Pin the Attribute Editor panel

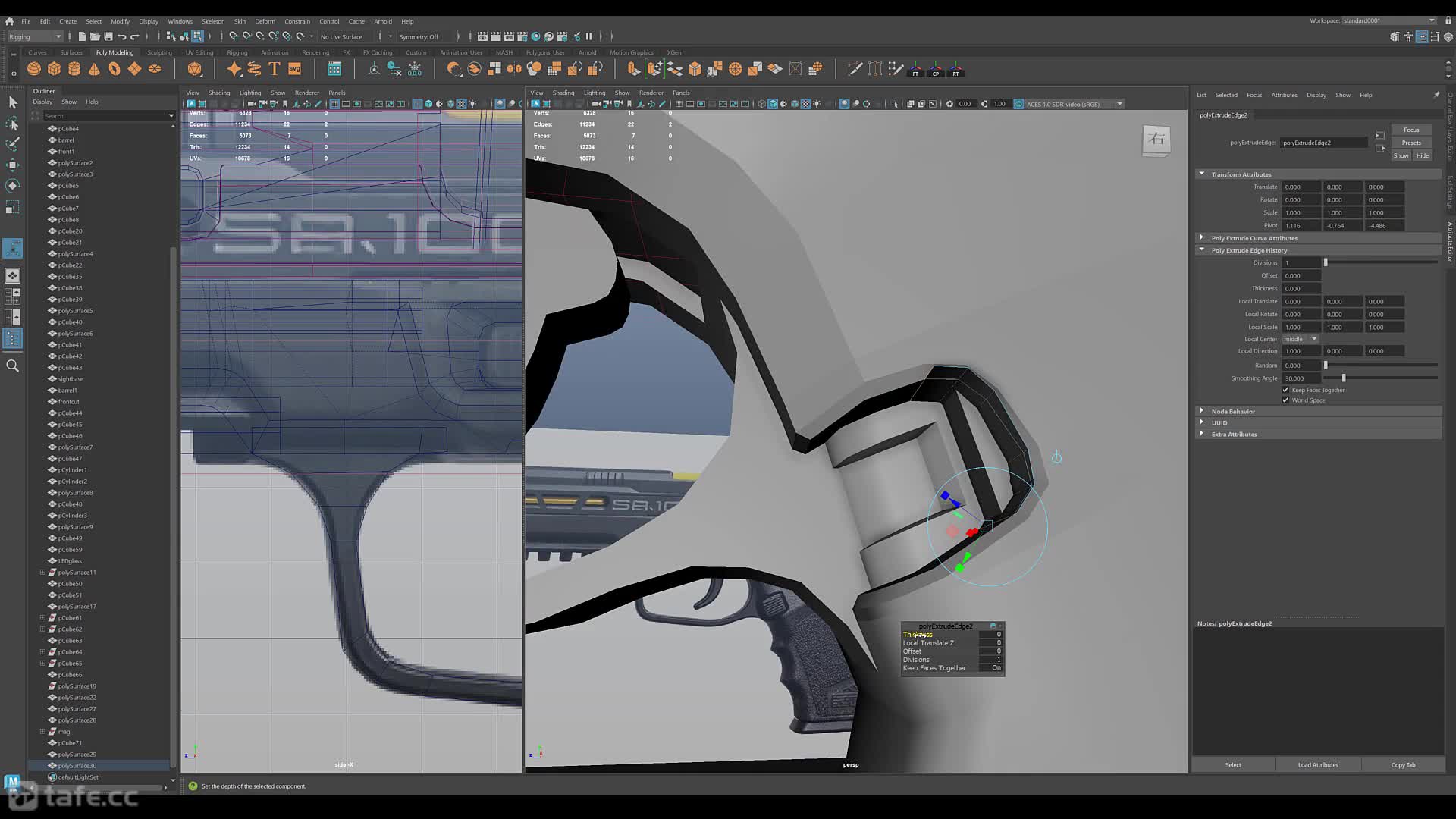pyautogui.click(x=1436, y=95)
